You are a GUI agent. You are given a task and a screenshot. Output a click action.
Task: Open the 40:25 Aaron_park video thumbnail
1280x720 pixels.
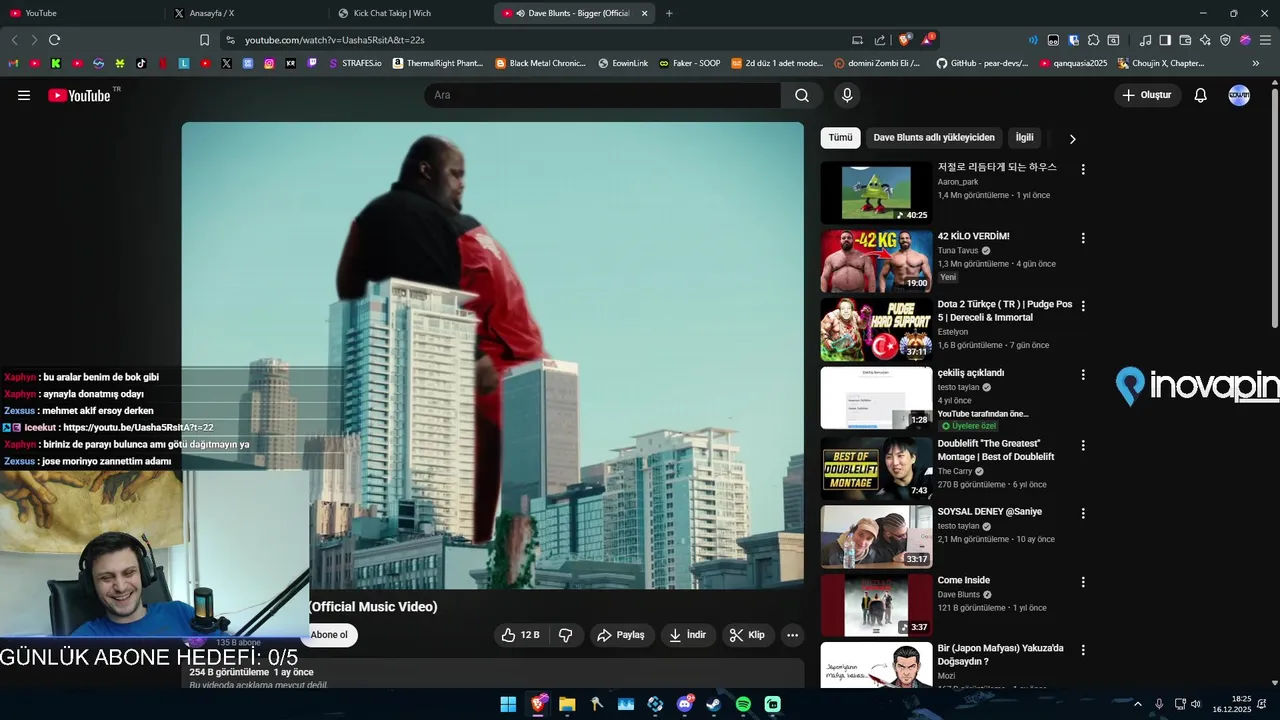876,193
